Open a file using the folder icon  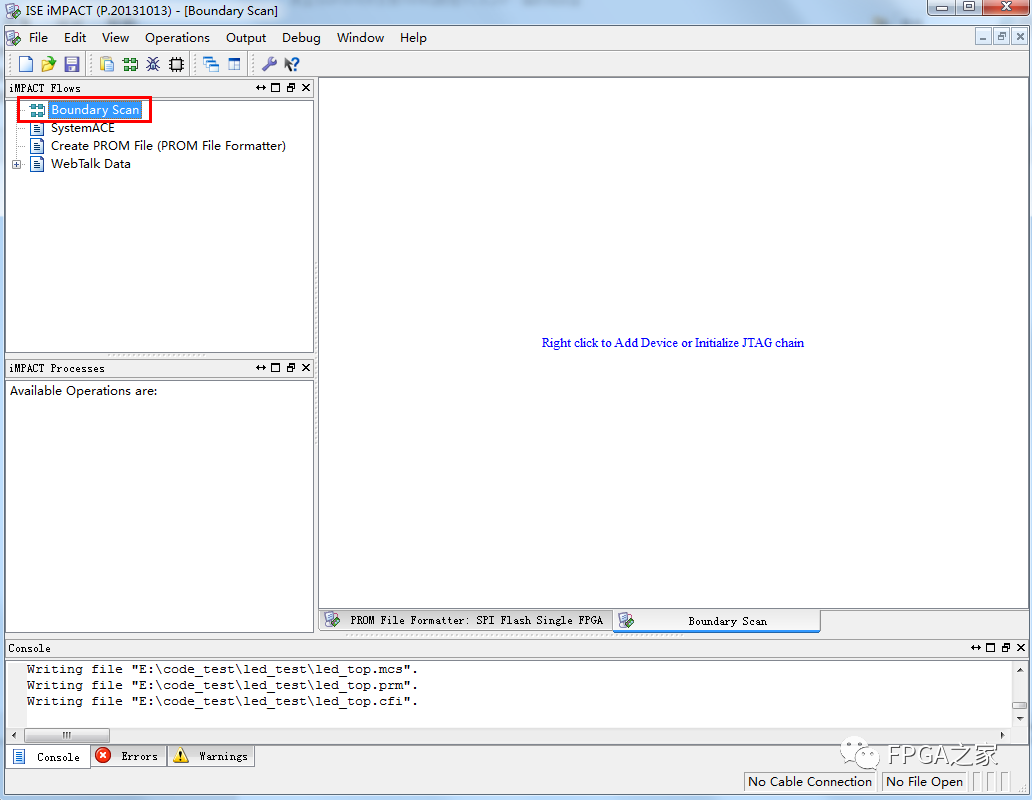tap(48, 63)
